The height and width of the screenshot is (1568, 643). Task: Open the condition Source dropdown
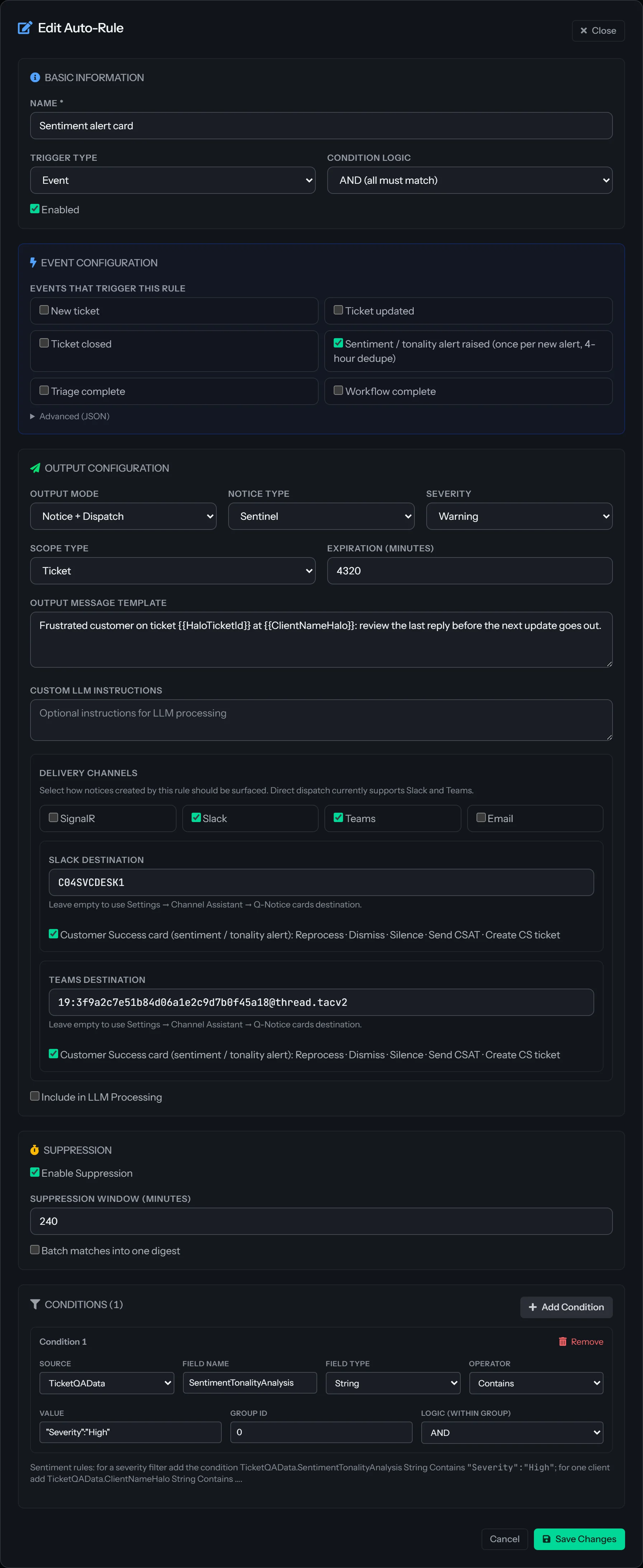pyautogui.click(x=107, y=1383)
